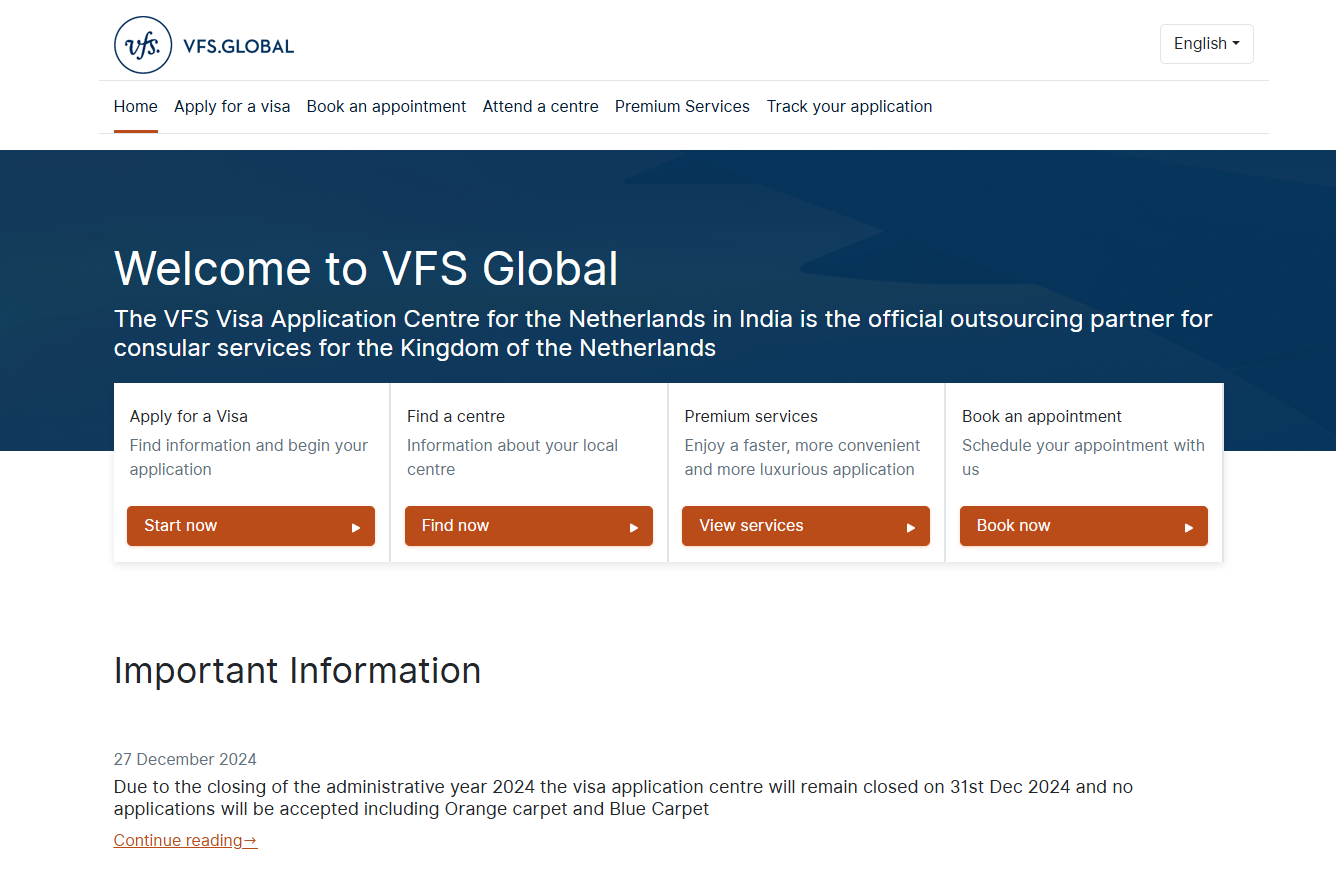
Task: Select the Home navigation tab
Action: (x=135, y=106)
